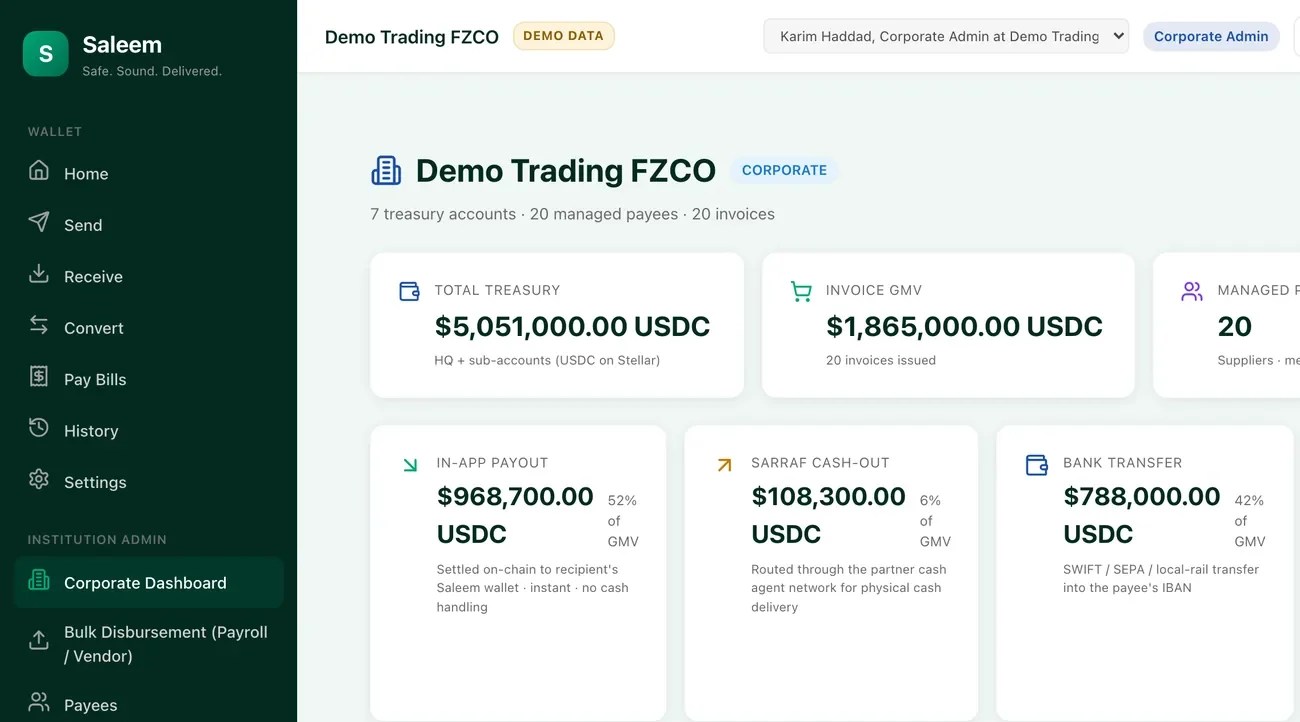
Task: Open Receive in the sidebar
Action: click(149, 276)
